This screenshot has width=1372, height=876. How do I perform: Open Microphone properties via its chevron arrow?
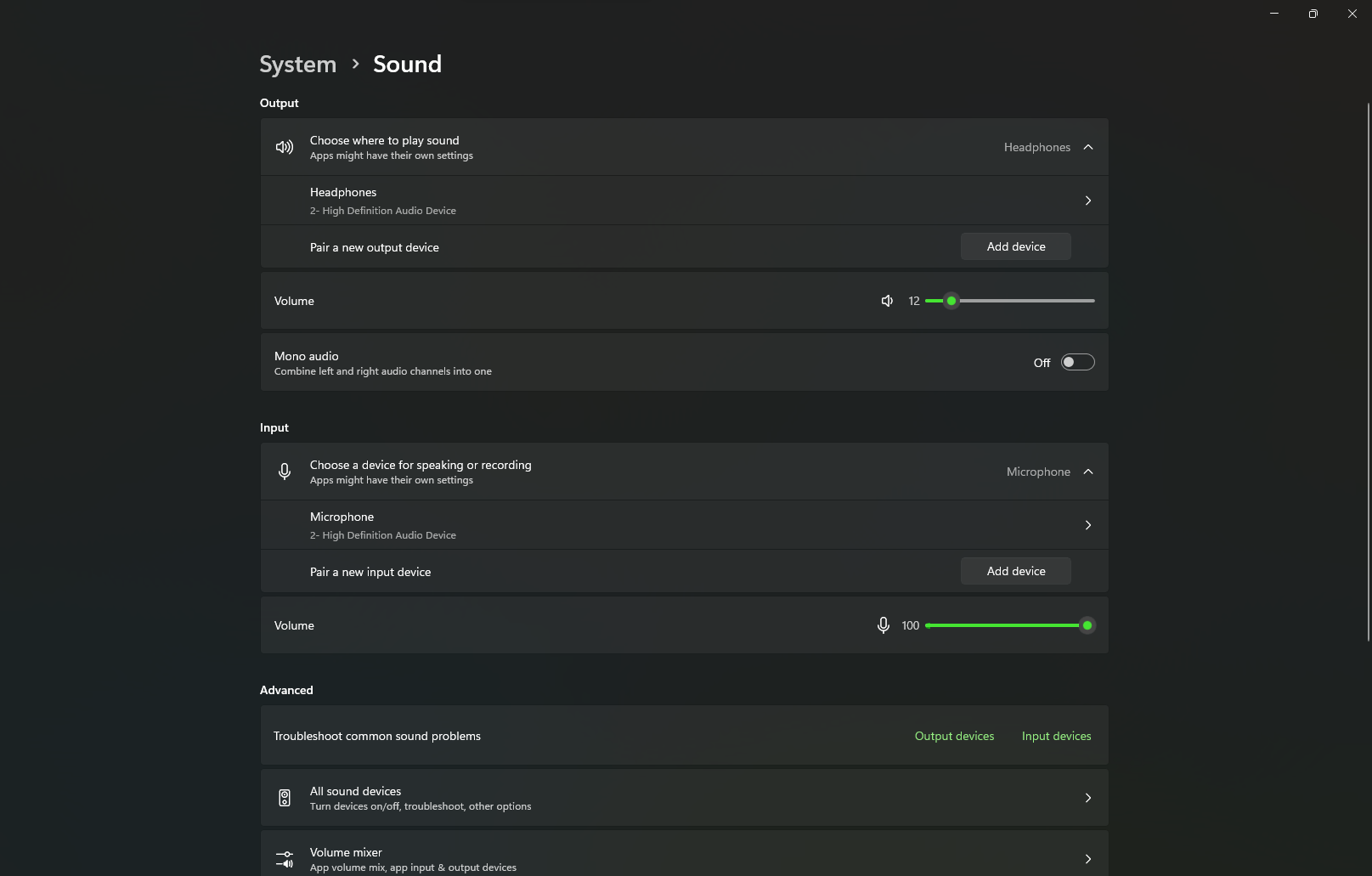click(x=1087, y=525)
